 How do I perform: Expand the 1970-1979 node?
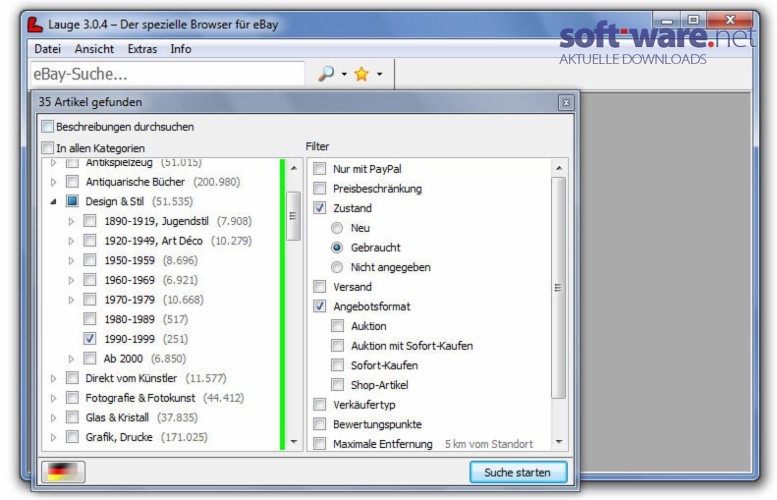(71, 300)
